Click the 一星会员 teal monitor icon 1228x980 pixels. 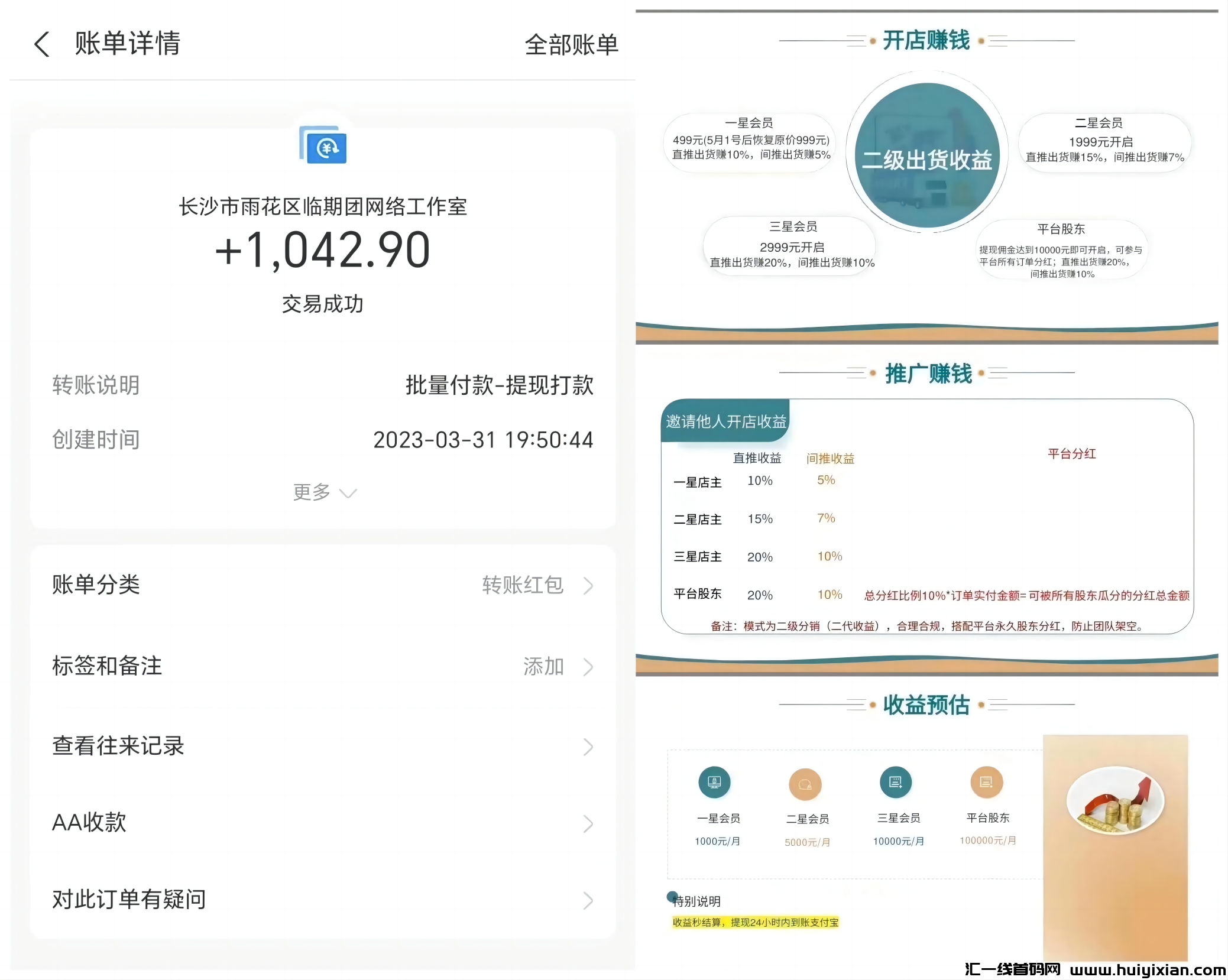pos(714,782)
